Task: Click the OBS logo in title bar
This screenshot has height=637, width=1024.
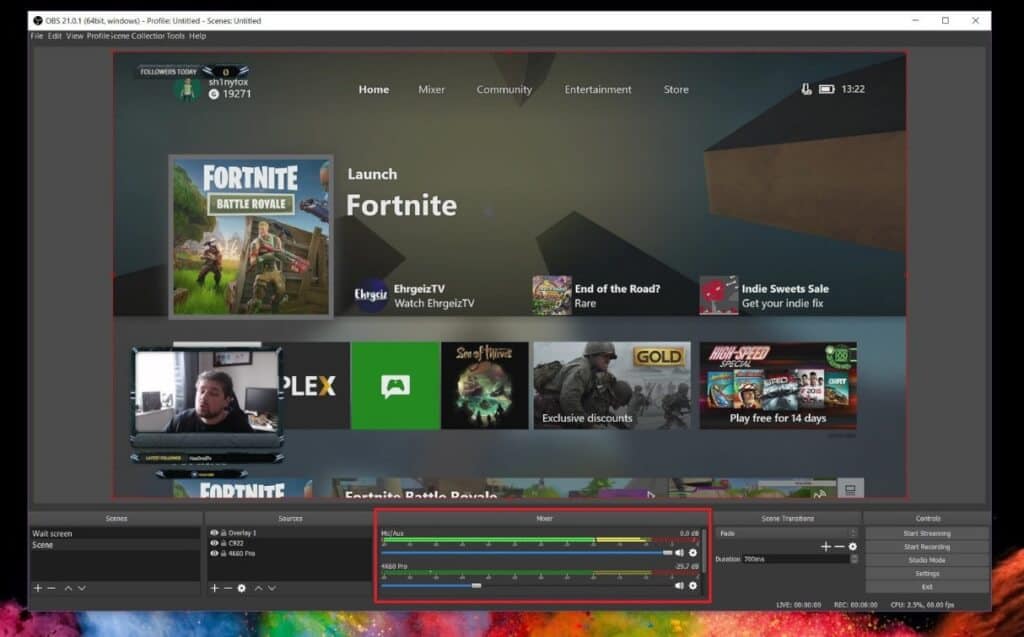Action: [x=38, y=21]
